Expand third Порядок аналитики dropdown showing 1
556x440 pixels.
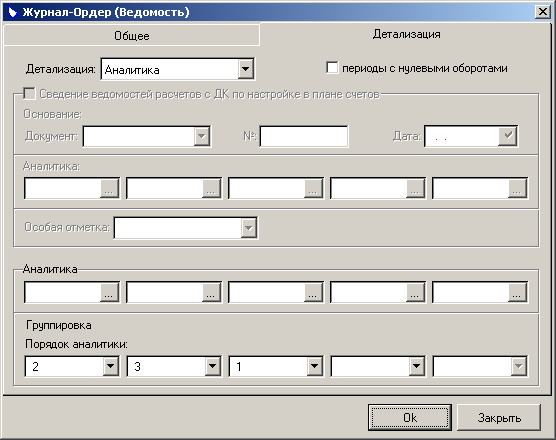tap(314, 366)
